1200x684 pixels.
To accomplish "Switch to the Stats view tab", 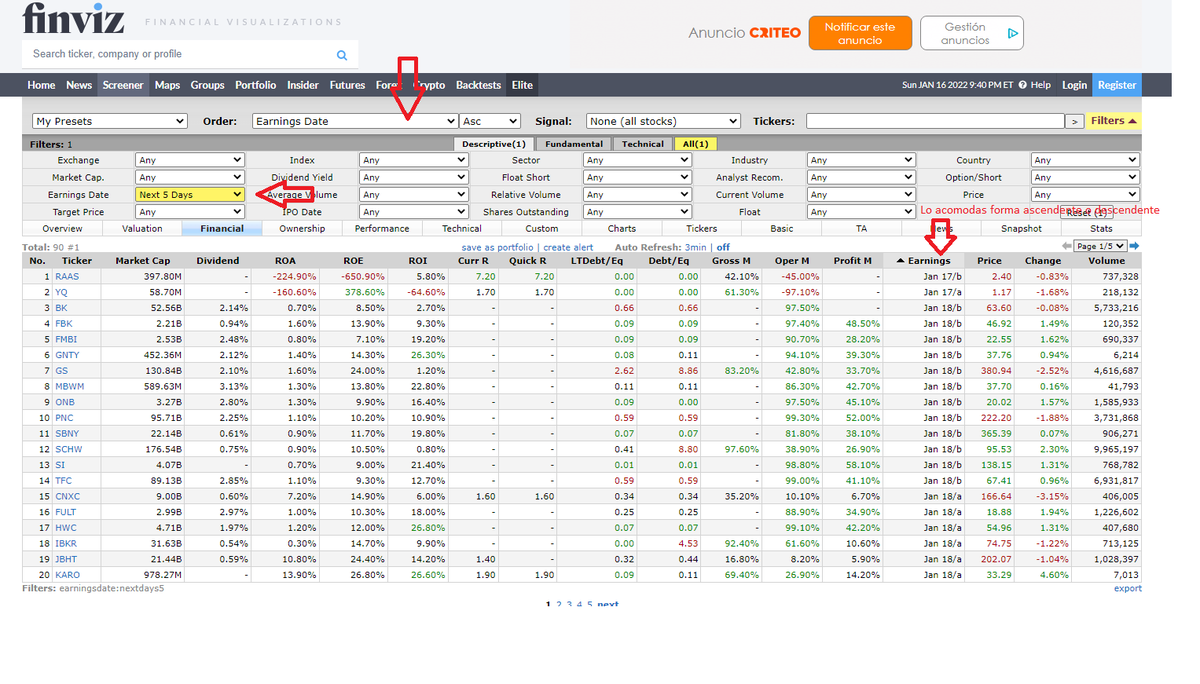I will tap(1101, 229).
